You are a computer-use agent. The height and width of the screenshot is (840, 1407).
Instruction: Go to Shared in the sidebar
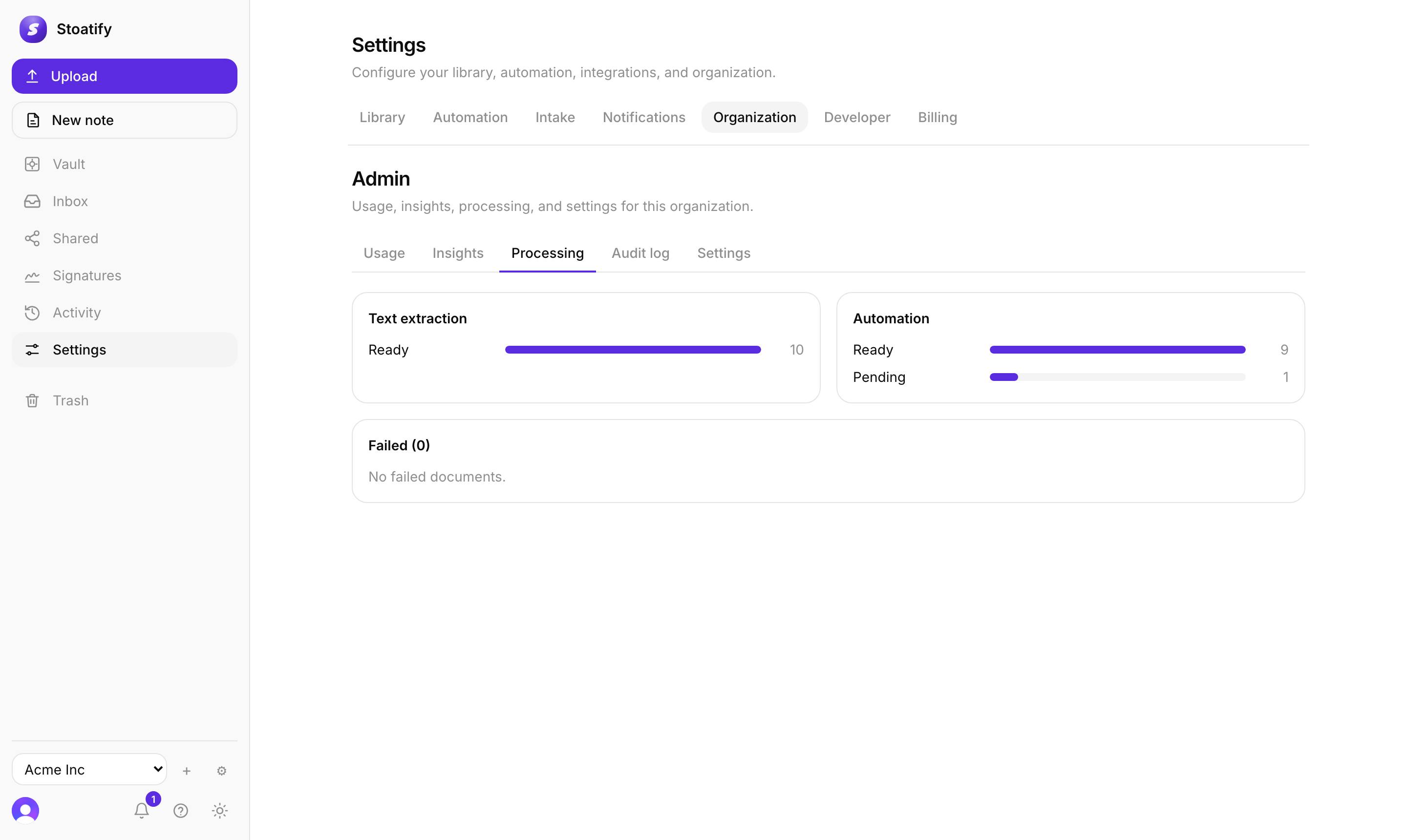pos(125,238)
